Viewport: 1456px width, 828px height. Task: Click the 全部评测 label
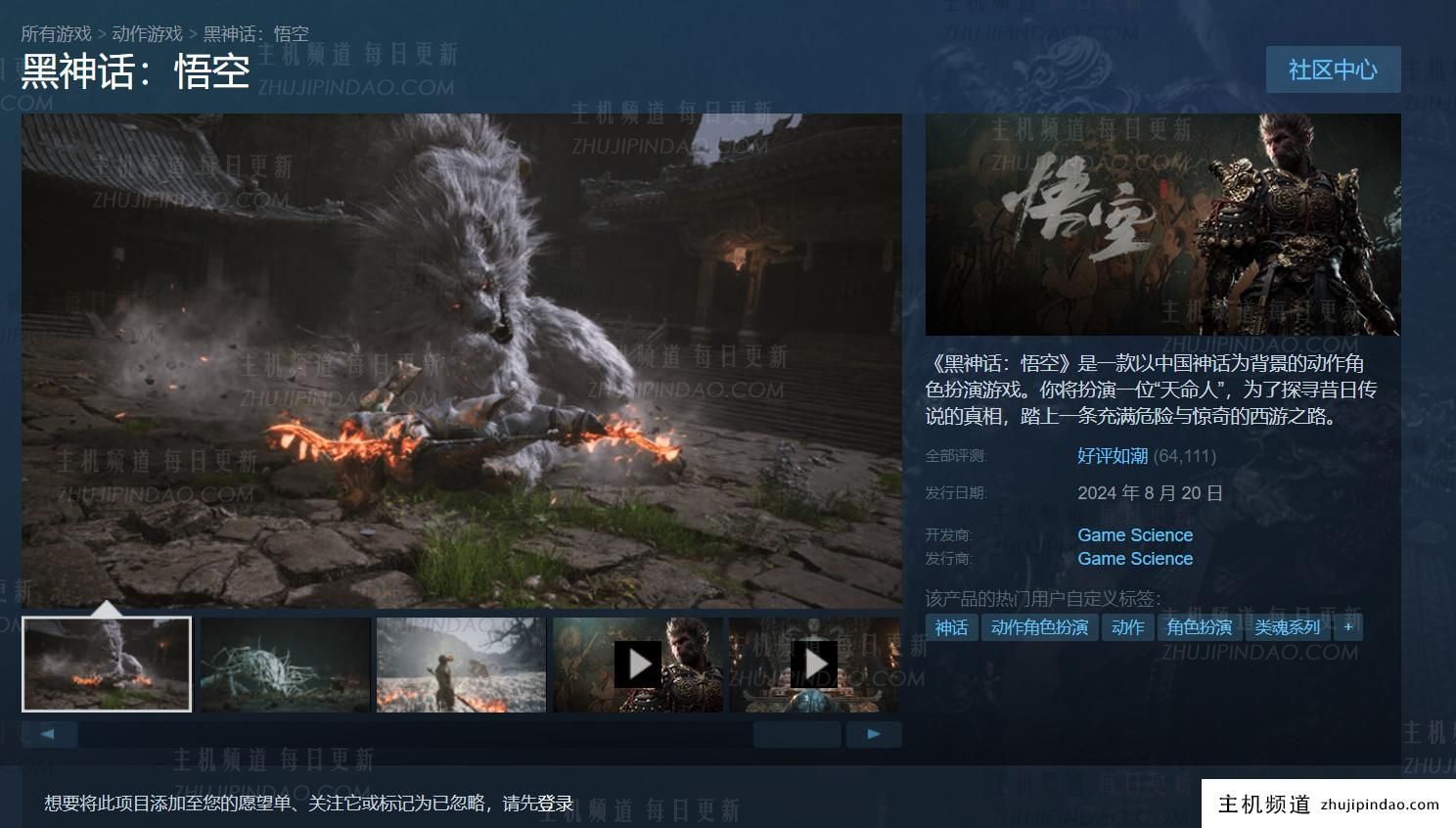956,456
